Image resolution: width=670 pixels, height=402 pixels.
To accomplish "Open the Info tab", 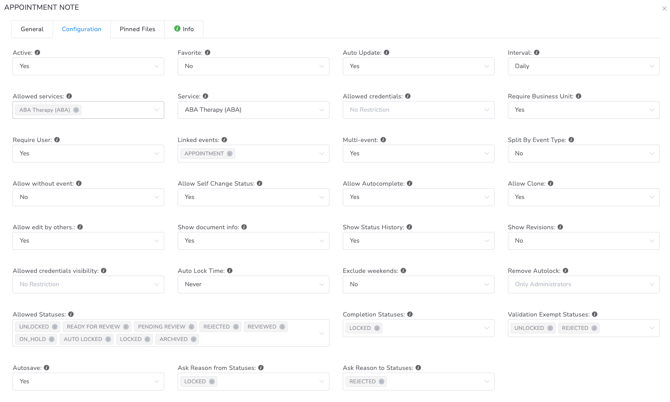I will 184,29.
